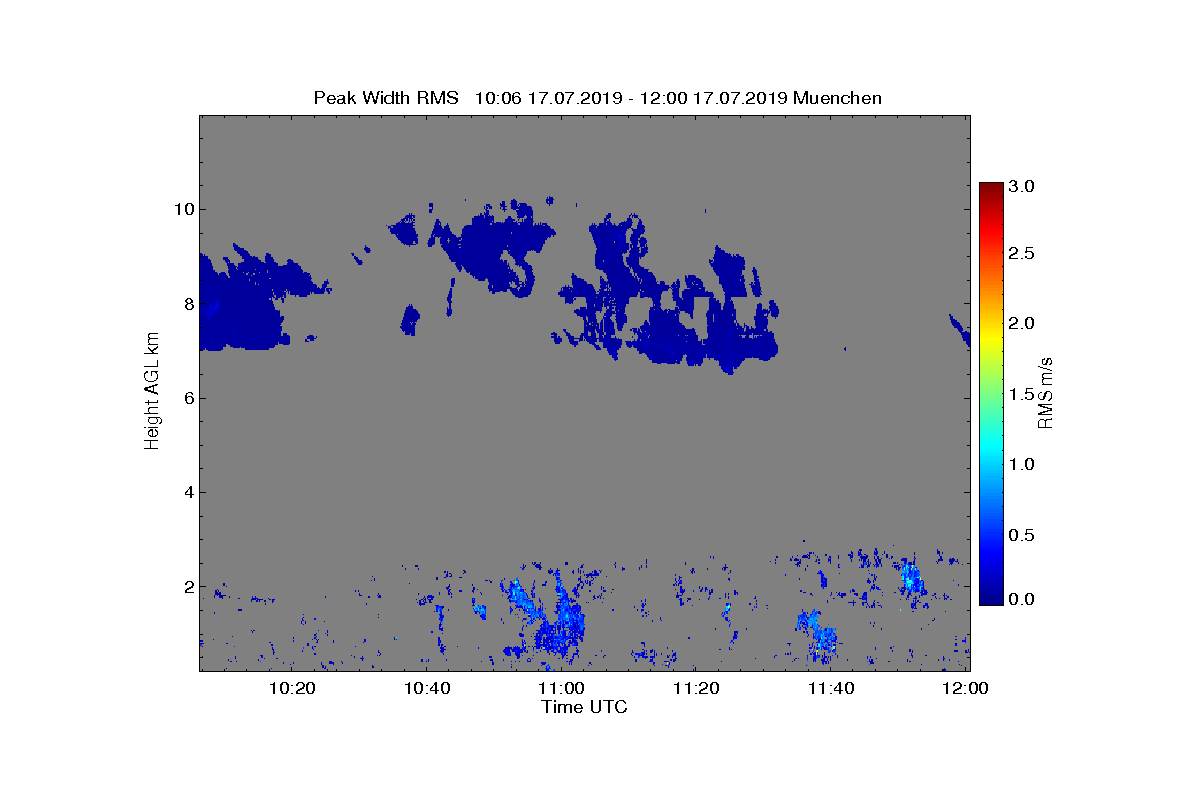The image size is (1200, 800).
Task: Click the dark red top of colorbar
Action: pos(991,190)
